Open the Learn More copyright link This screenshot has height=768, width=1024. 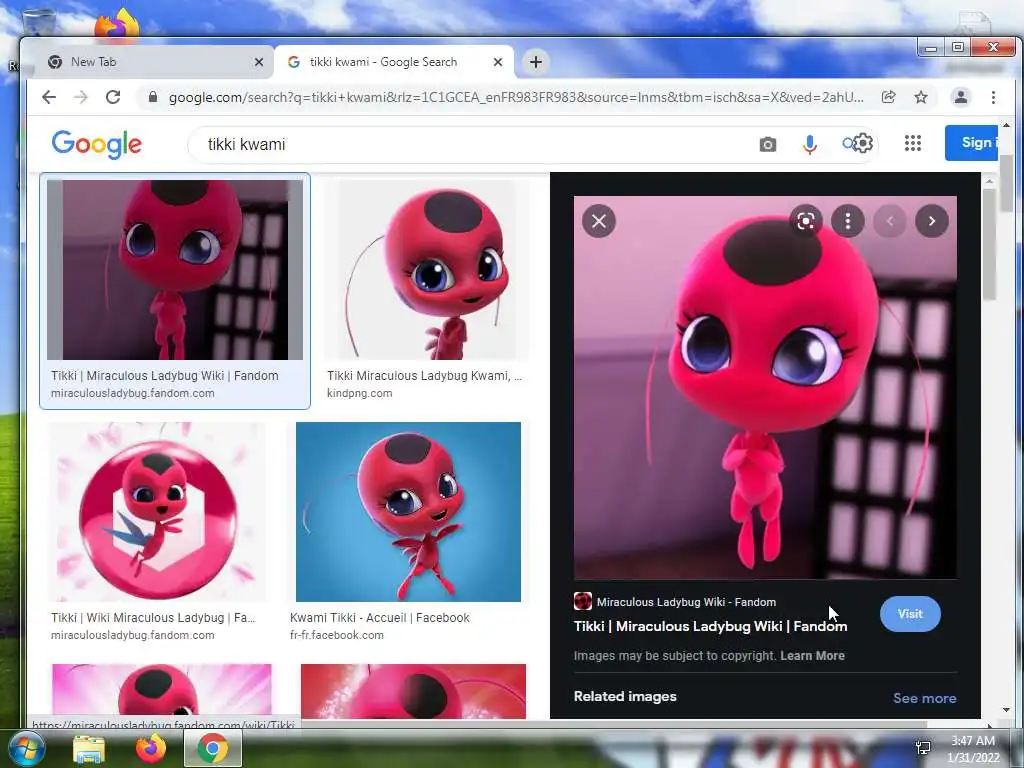pyautogui.click(x=812, y=656)
